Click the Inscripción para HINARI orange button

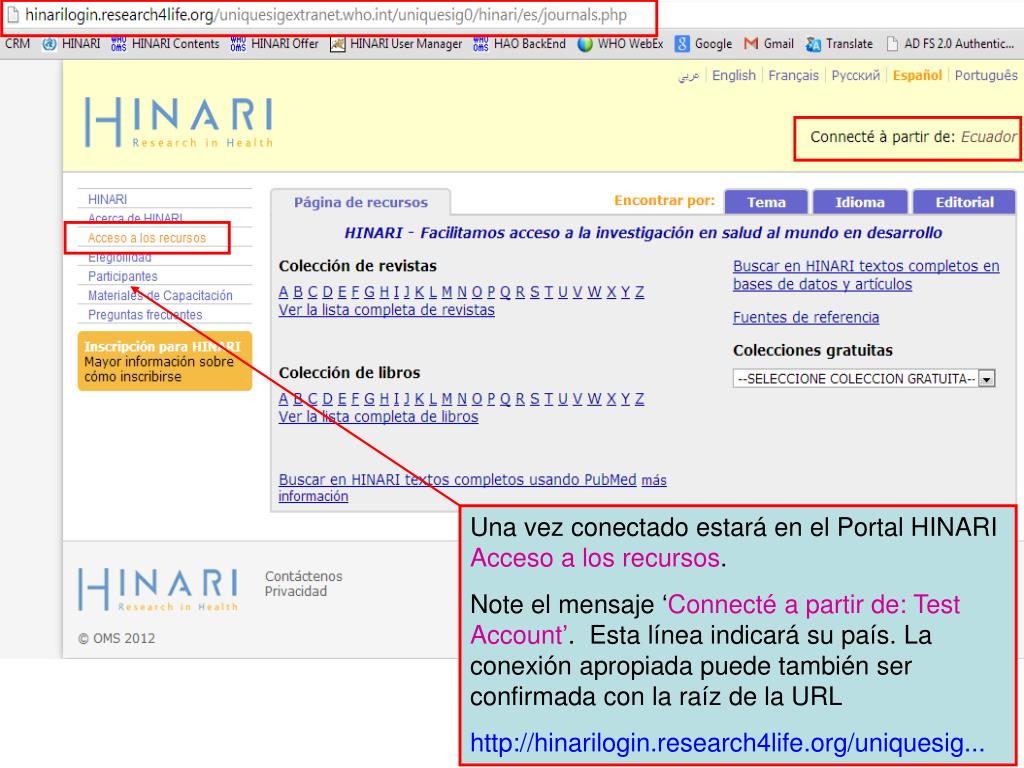165,361
